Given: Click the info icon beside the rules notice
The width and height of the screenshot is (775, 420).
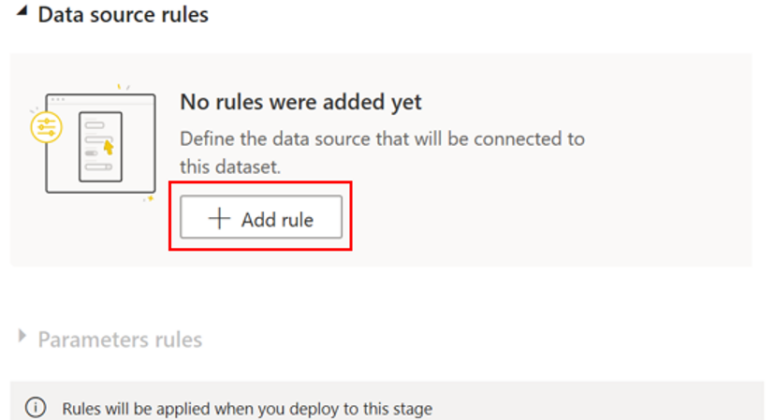Looking at the screenshot, I should 36,407.
